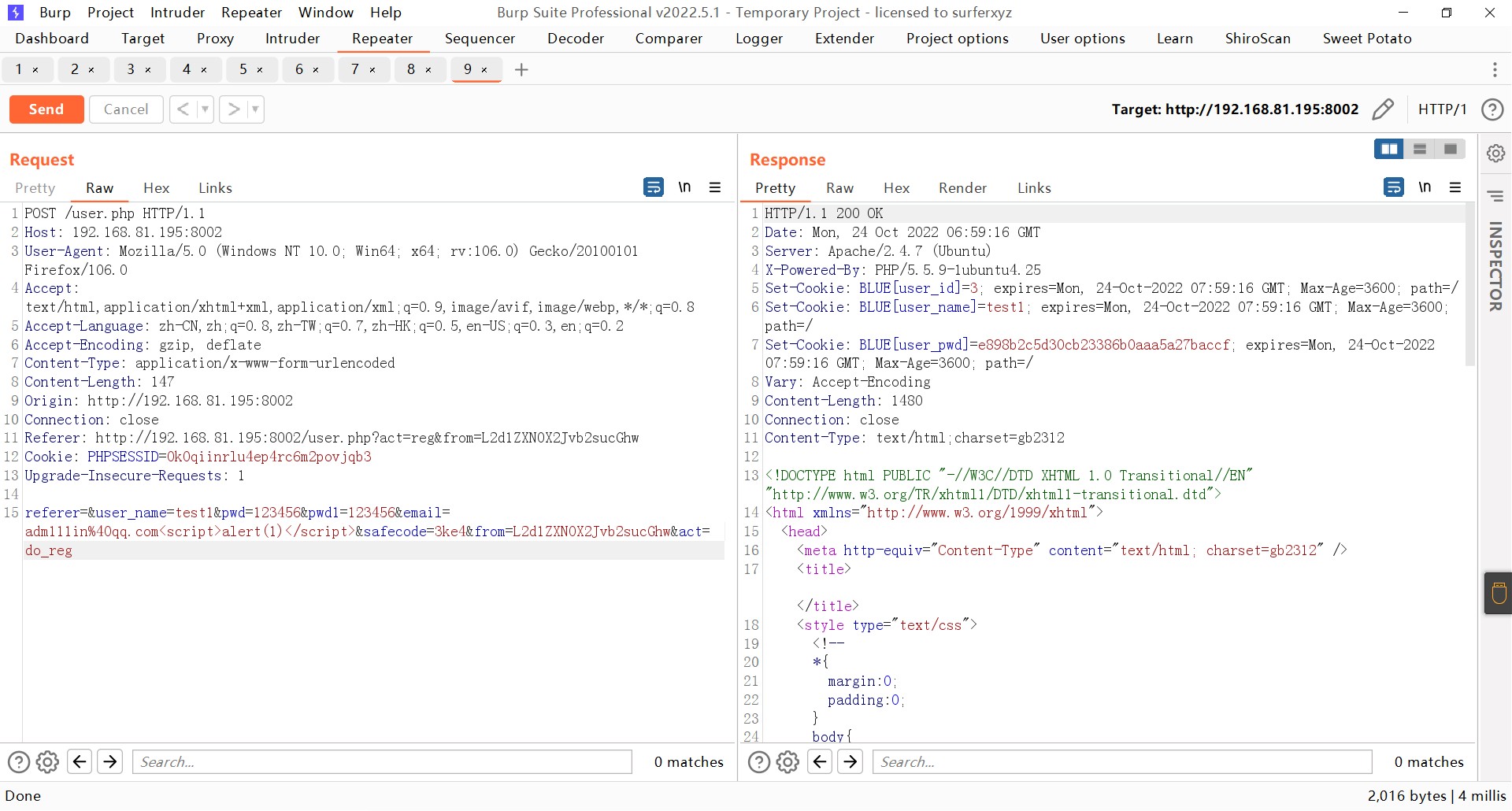Add a new Repeater tab
1512x811 pixels.
pos(521,70)
